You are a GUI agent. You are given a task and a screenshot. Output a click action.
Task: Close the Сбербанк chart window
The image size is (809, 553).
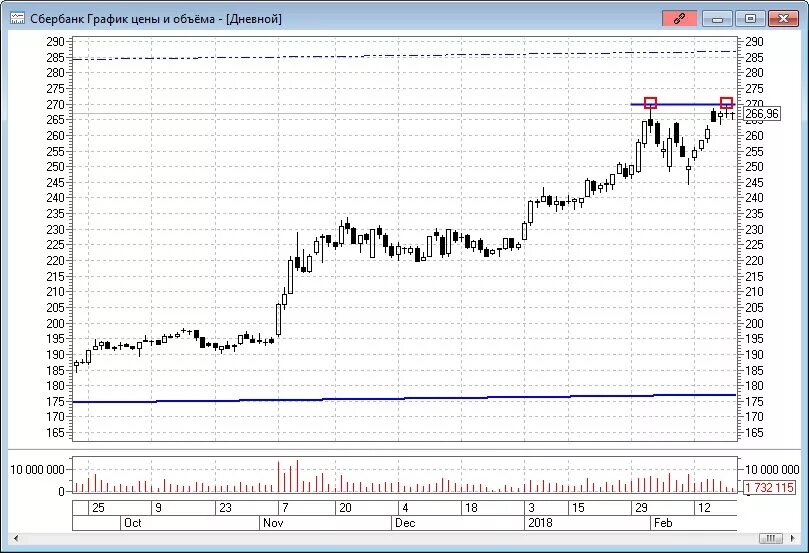coord(783,19)
